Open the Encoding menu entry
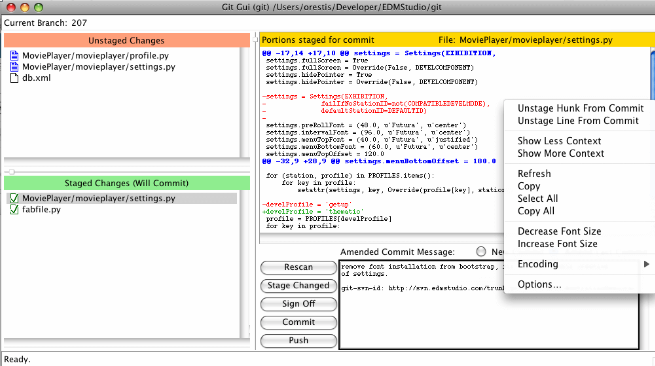The width and height of the screenshot is (655, 366). 538,264
